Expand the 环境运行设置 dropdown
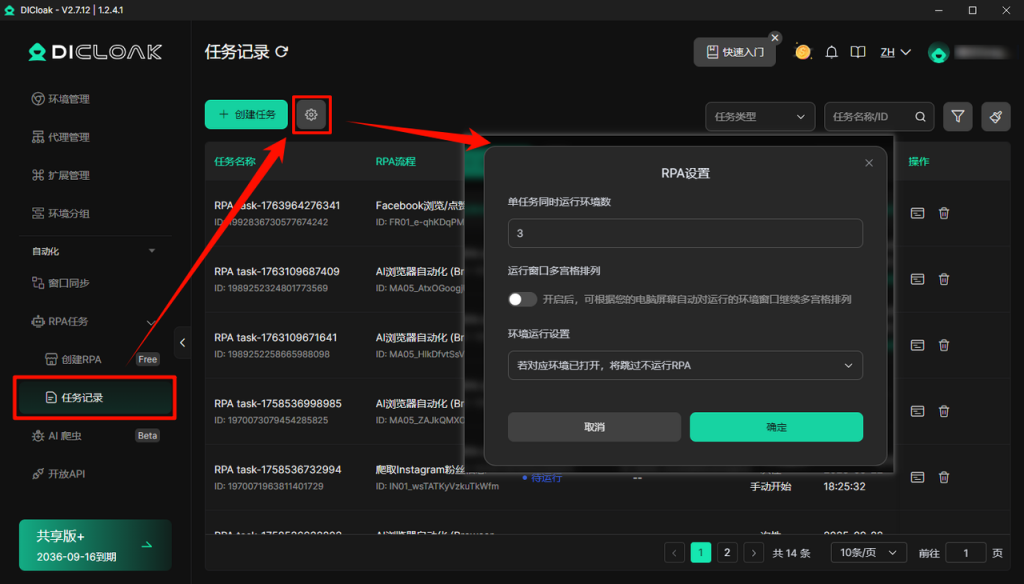Screen dimensions: 1024x584 point(685,365)
